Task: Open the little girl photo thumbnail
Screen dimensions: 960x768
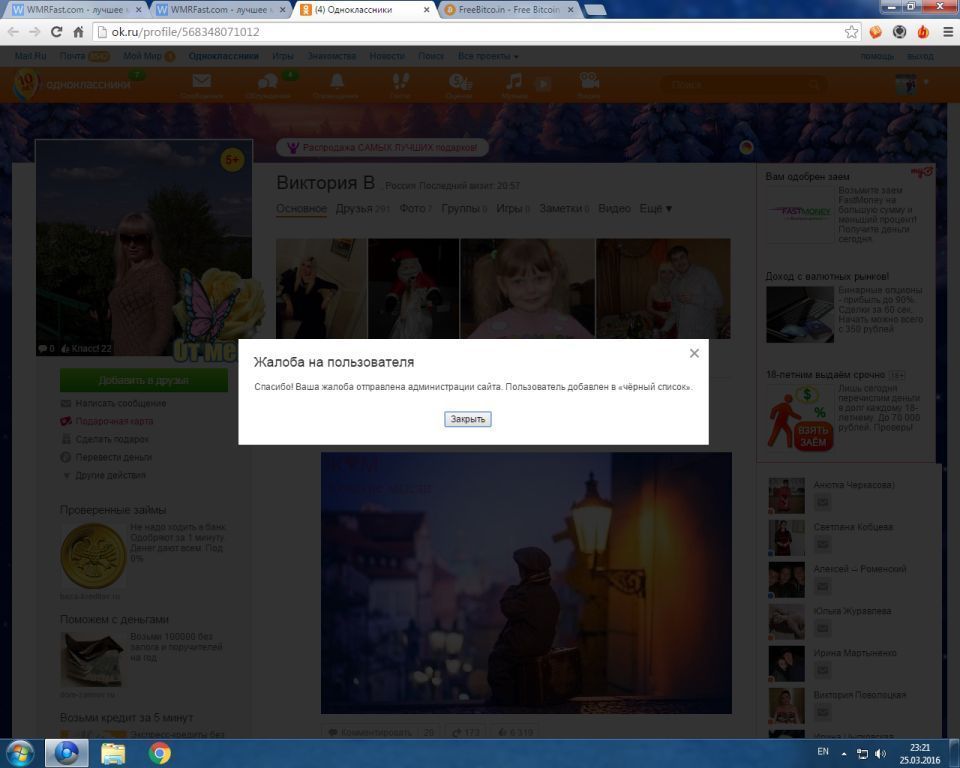Action: click(x=527, y=288)
